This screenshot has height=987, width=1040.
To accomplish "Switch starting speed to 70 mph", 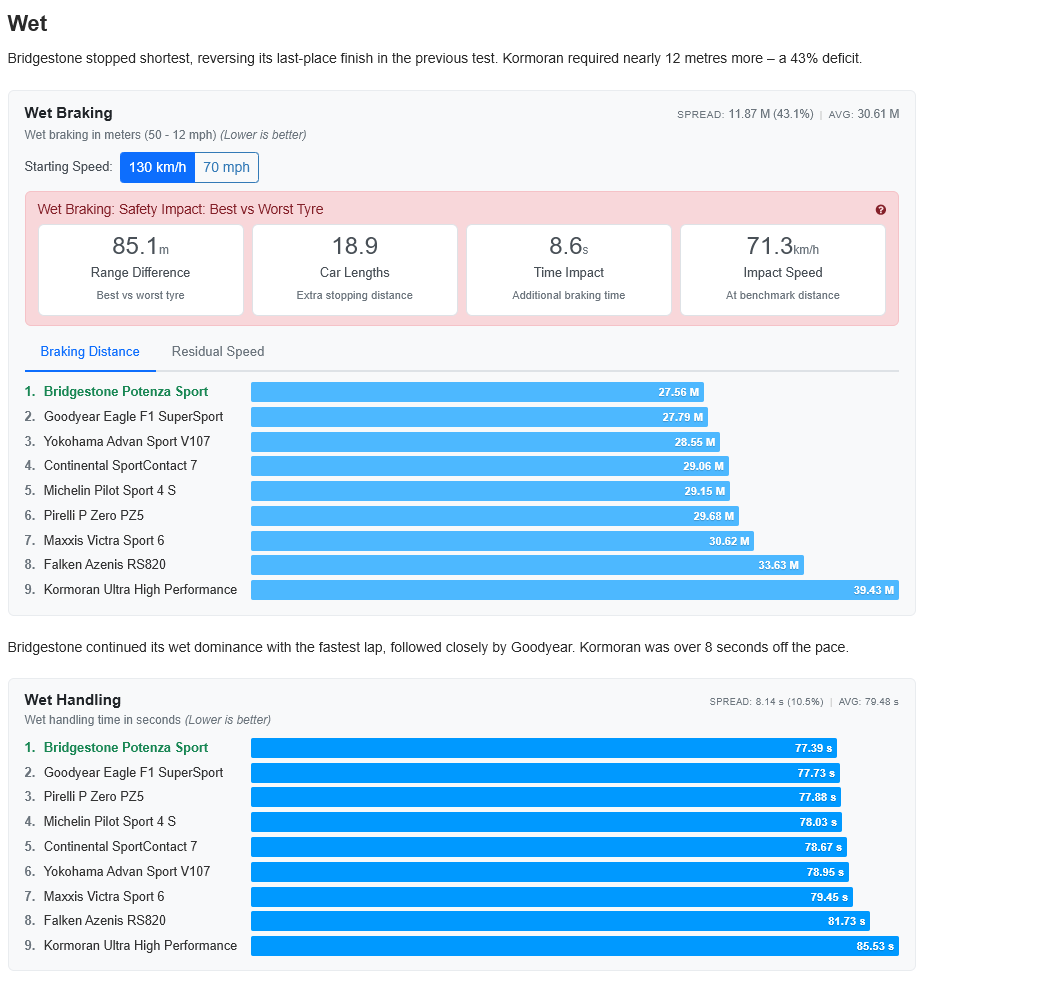I will point(226,167).
